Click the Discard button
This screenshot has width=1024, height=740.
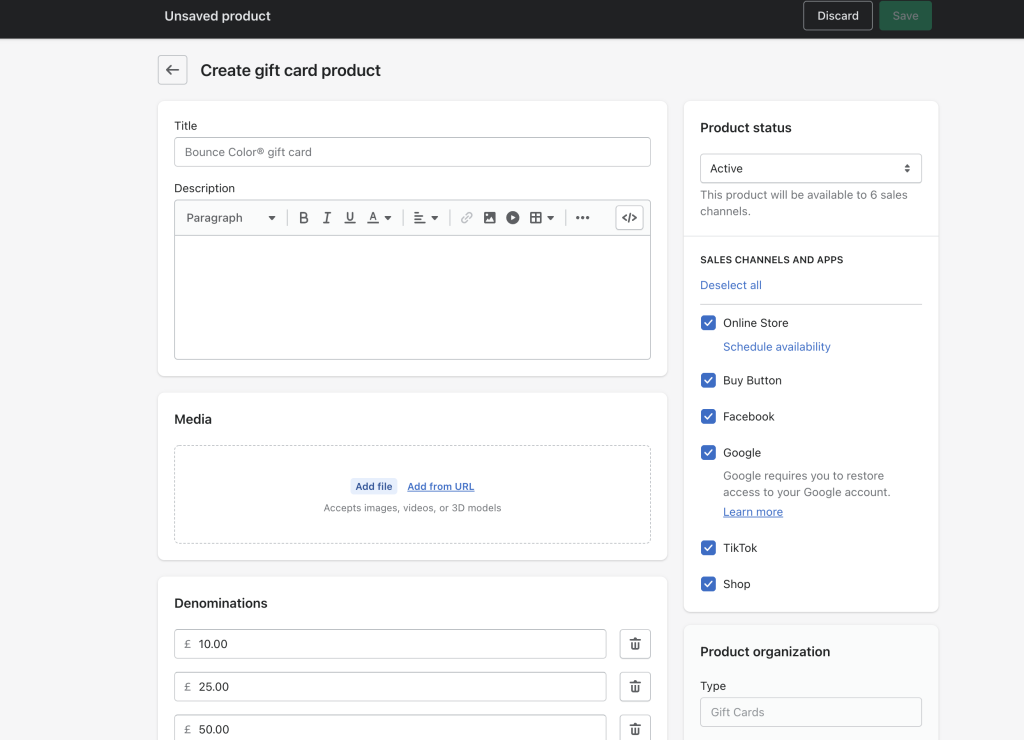838,16
